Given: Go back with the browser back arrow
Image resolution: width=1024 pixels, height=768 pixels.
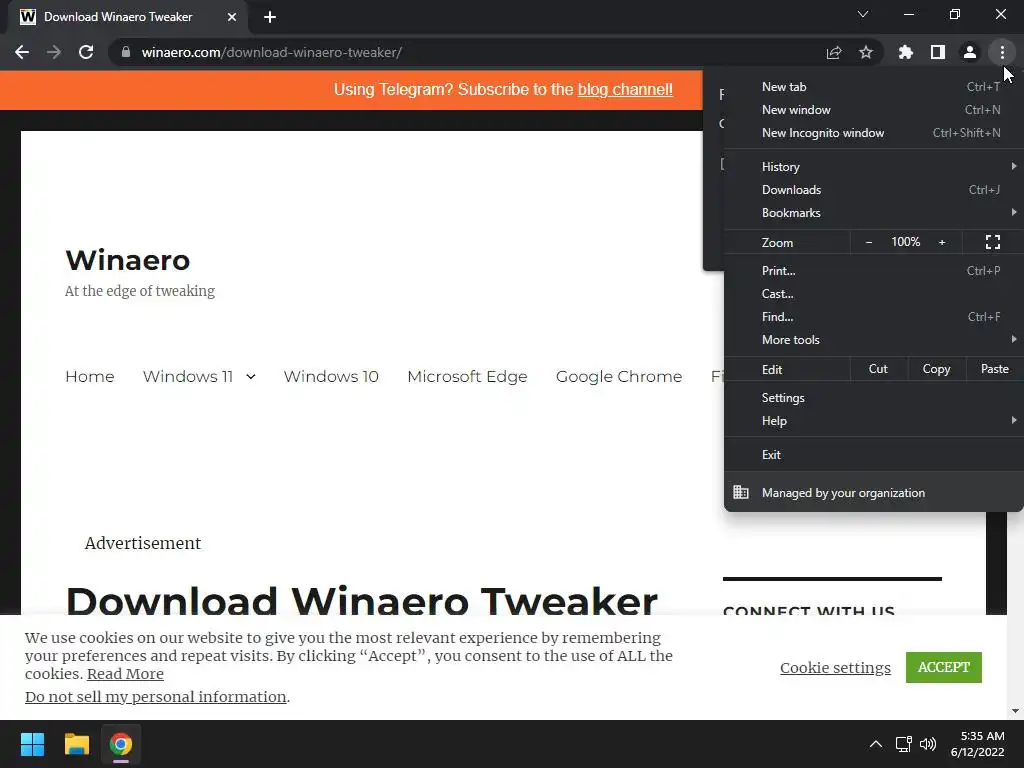Looking at the screenshot, I should 22,52.
